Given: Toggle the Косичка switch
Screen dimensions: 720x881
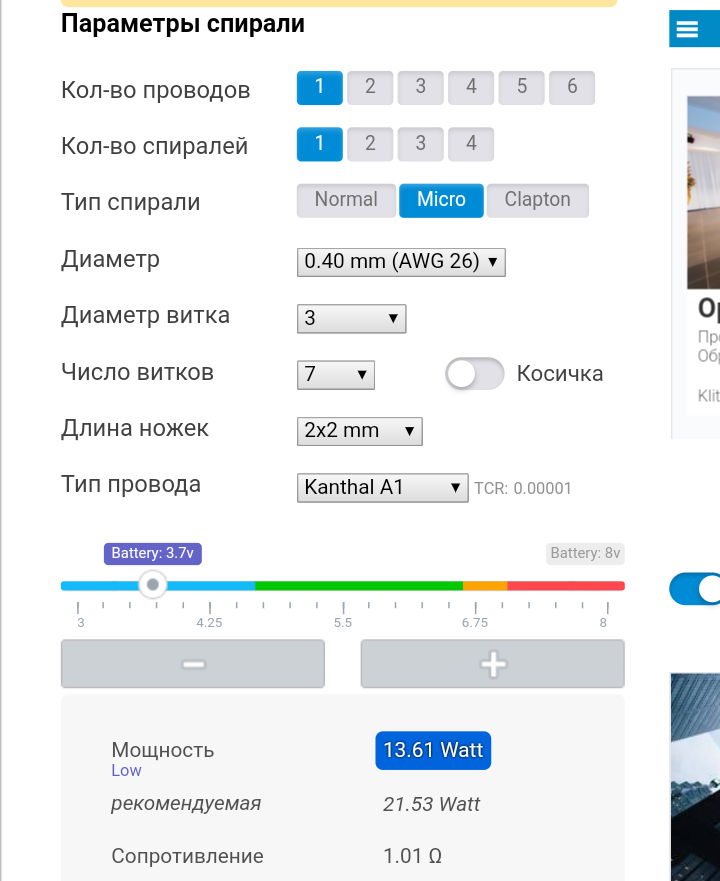Looking at the screenshot, I should click(x=475, y=374).
